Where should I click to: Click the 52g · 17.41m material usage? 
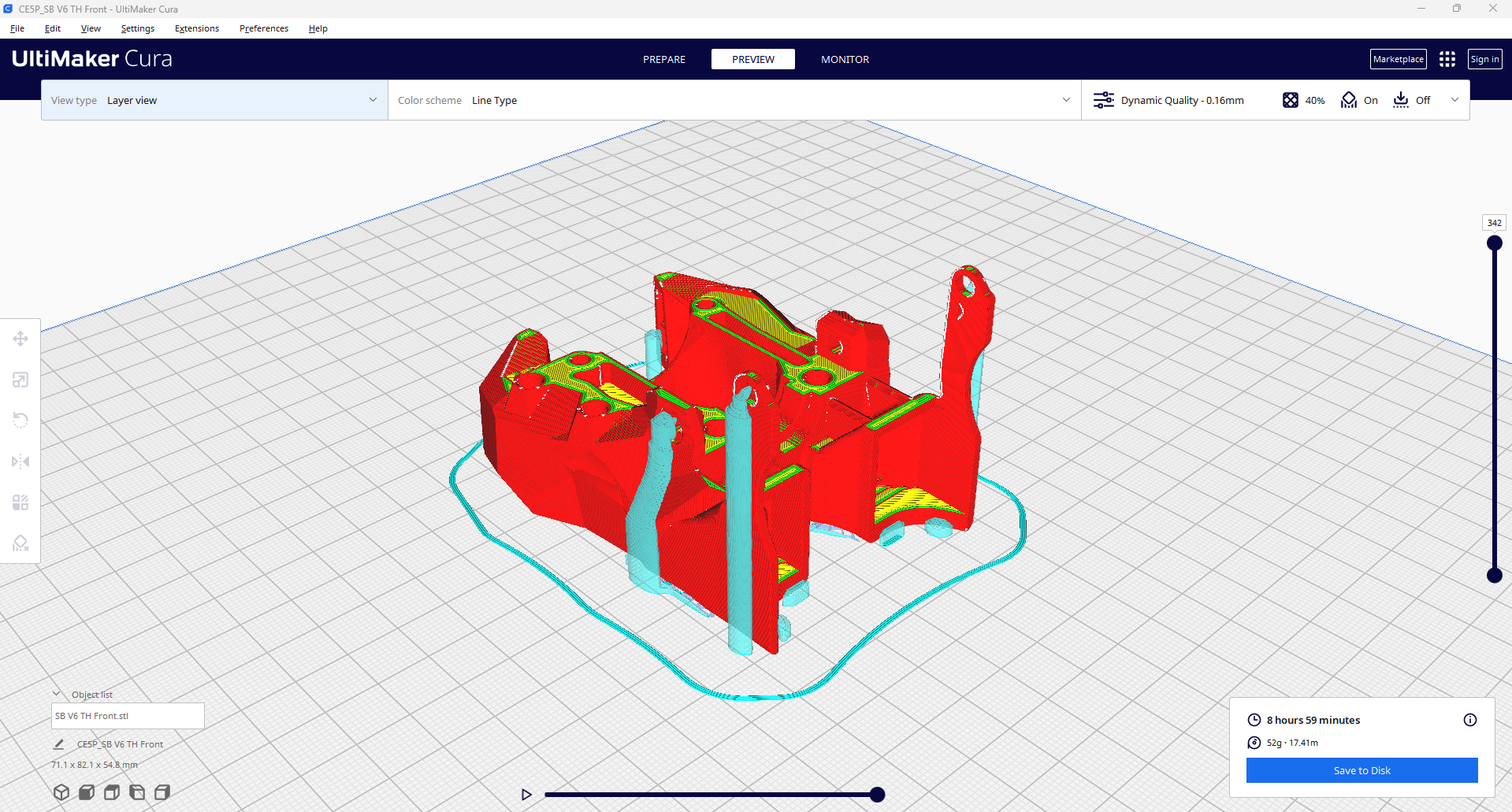point(1292,743)
